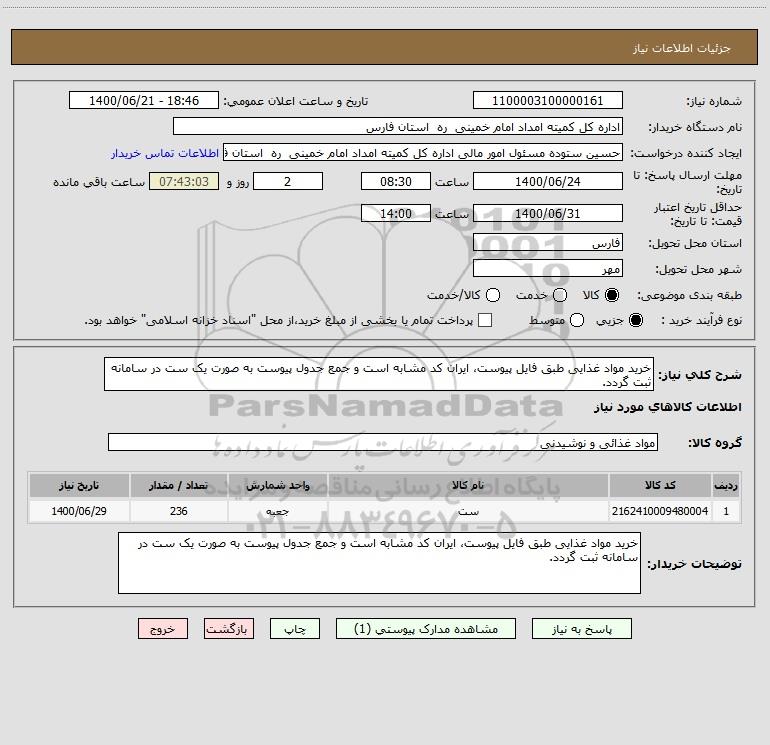This screenshot has height=745, width=770.
Task: Open the اطلاعات تماس خریدار link
Action: (165, 153)
